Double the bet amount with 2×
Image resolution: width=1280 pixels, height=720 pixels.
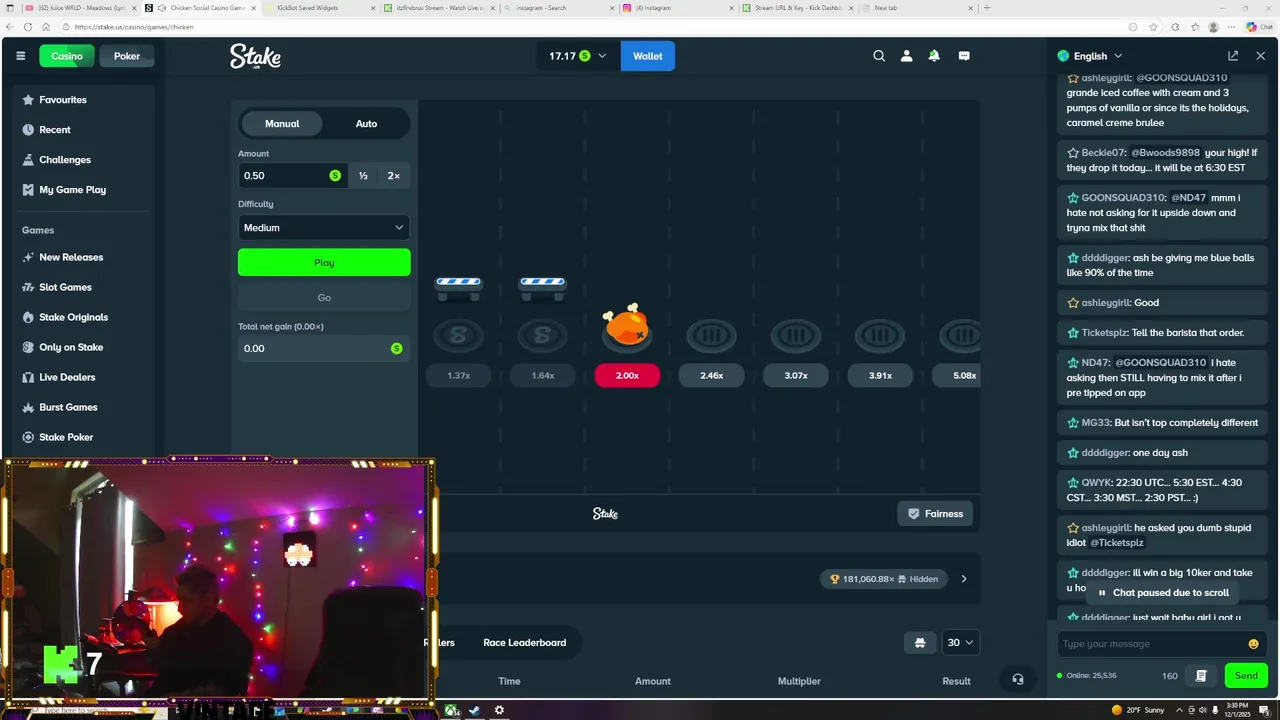coord(394,176)
